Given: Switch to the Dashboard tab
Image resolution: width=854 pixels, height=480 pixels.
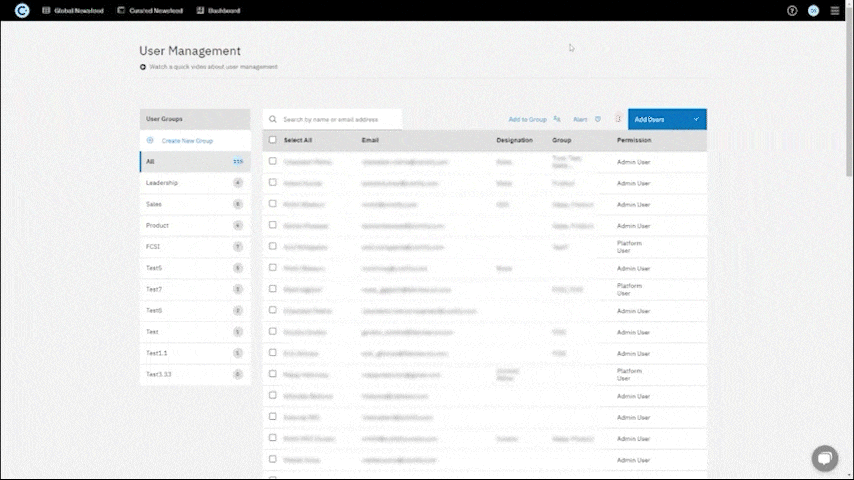Looking at the screenshot, I should point(219,10).
